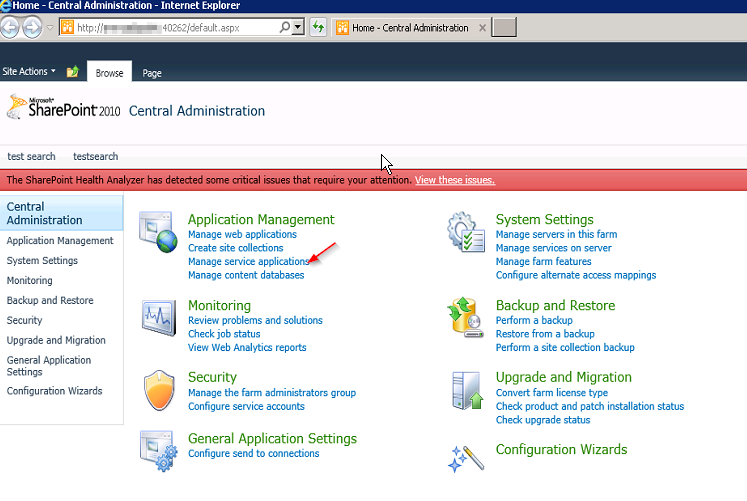The height and width of the screenshot is (501, 747).
Task: Expand the address bar history dropdown
Action: tap(298, 27)
